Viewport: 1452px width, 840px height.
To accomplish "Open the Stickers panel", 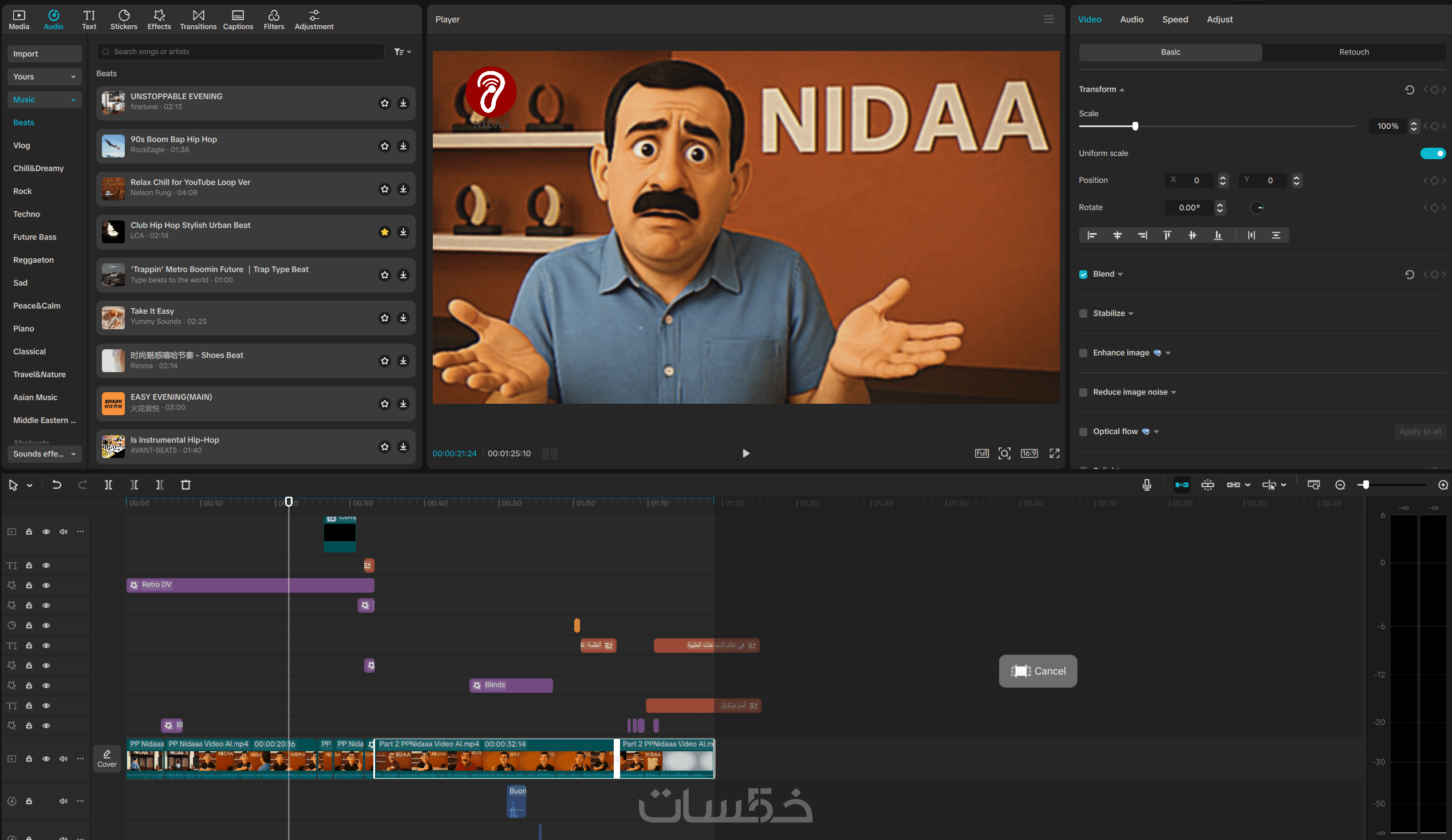I will click(123, 19).
